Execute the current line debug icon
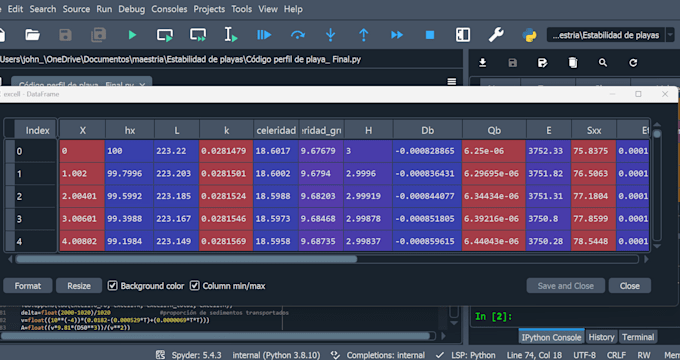 point(298,35)
